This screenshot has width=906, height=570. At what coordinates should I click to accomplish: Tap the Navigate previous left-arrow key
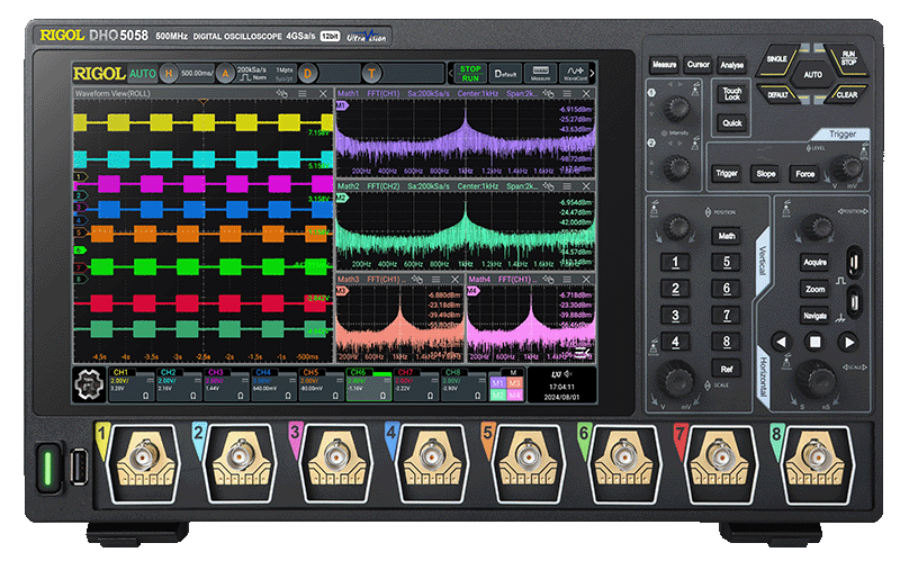pos(781,342)
